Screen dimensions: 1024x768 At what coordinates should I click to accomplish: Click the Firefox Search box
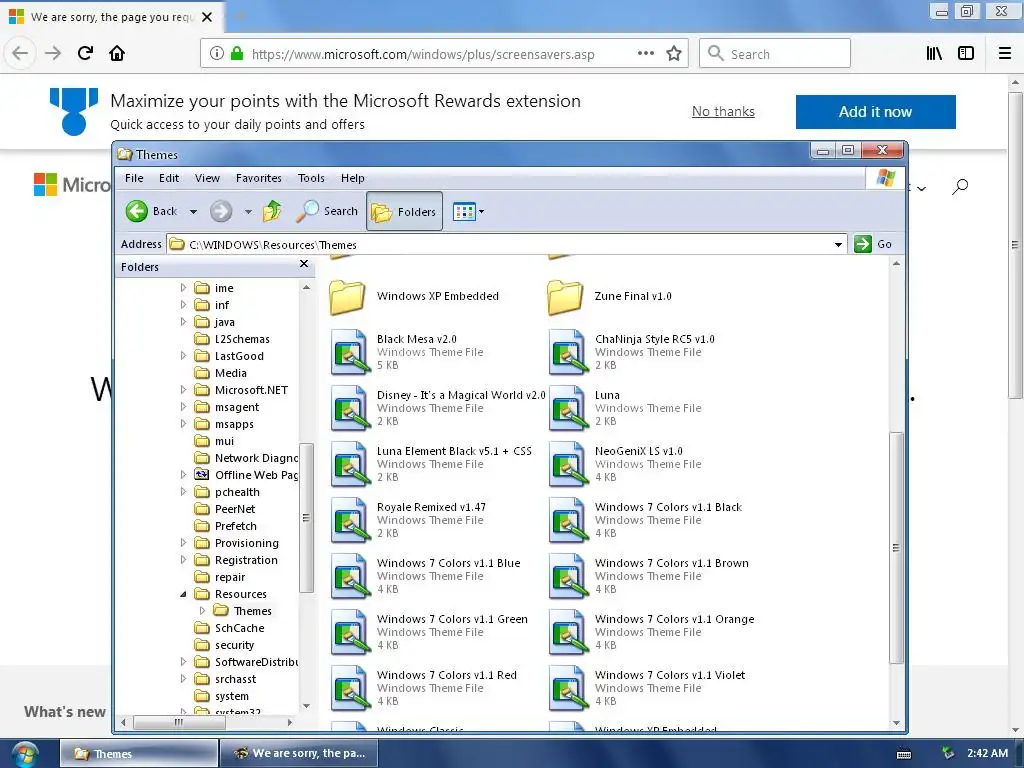pos(775,54)
